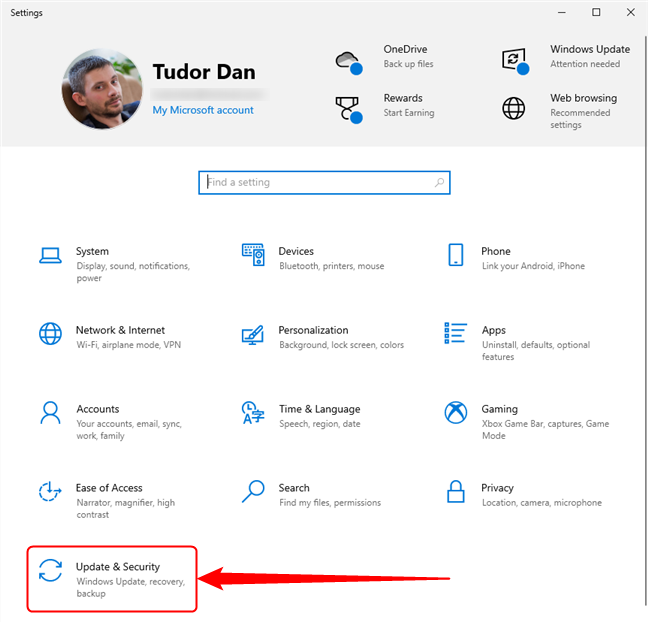Open My Microsoft account link
This screenshot has width=648, height=622.
(x=203, y=110)
